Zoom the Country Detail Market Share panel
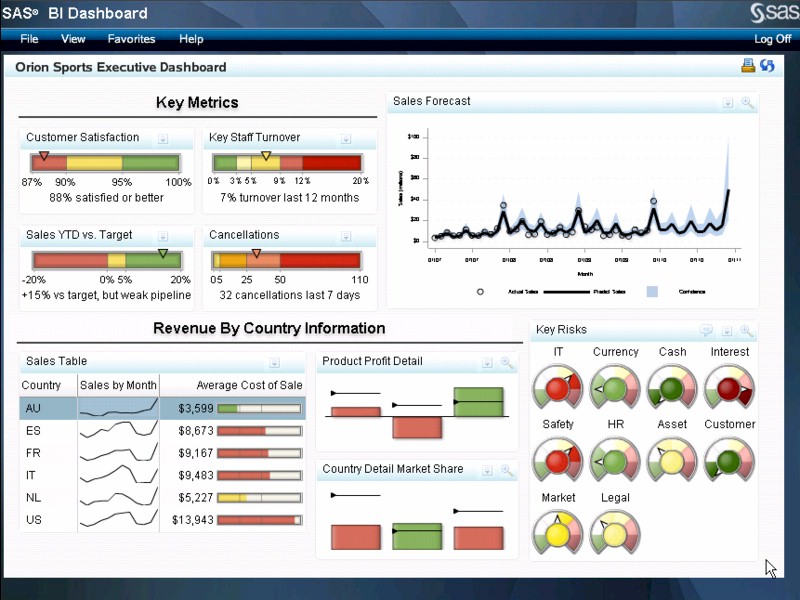Viewport: 800px width, 600px height. [x=506, y=470]
